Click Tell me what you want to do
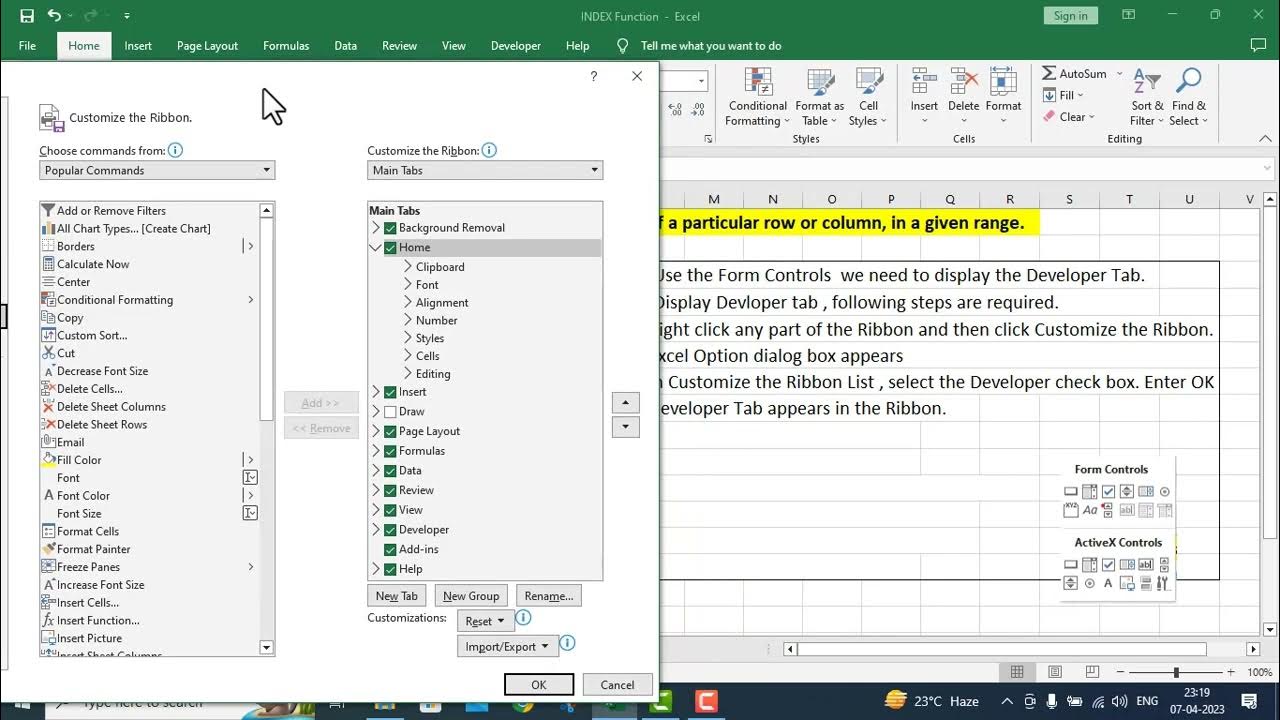This screenshot has width=1280, height=720. point(711,46)
